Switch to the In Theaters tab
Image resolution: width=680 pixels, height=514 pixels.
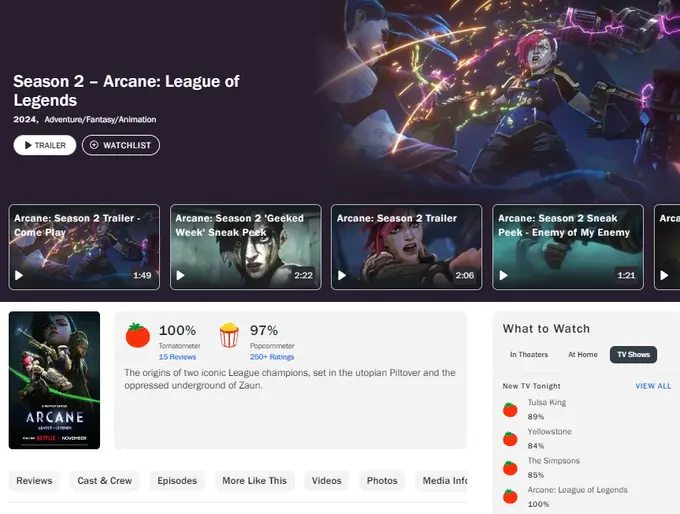click(529, 354)
